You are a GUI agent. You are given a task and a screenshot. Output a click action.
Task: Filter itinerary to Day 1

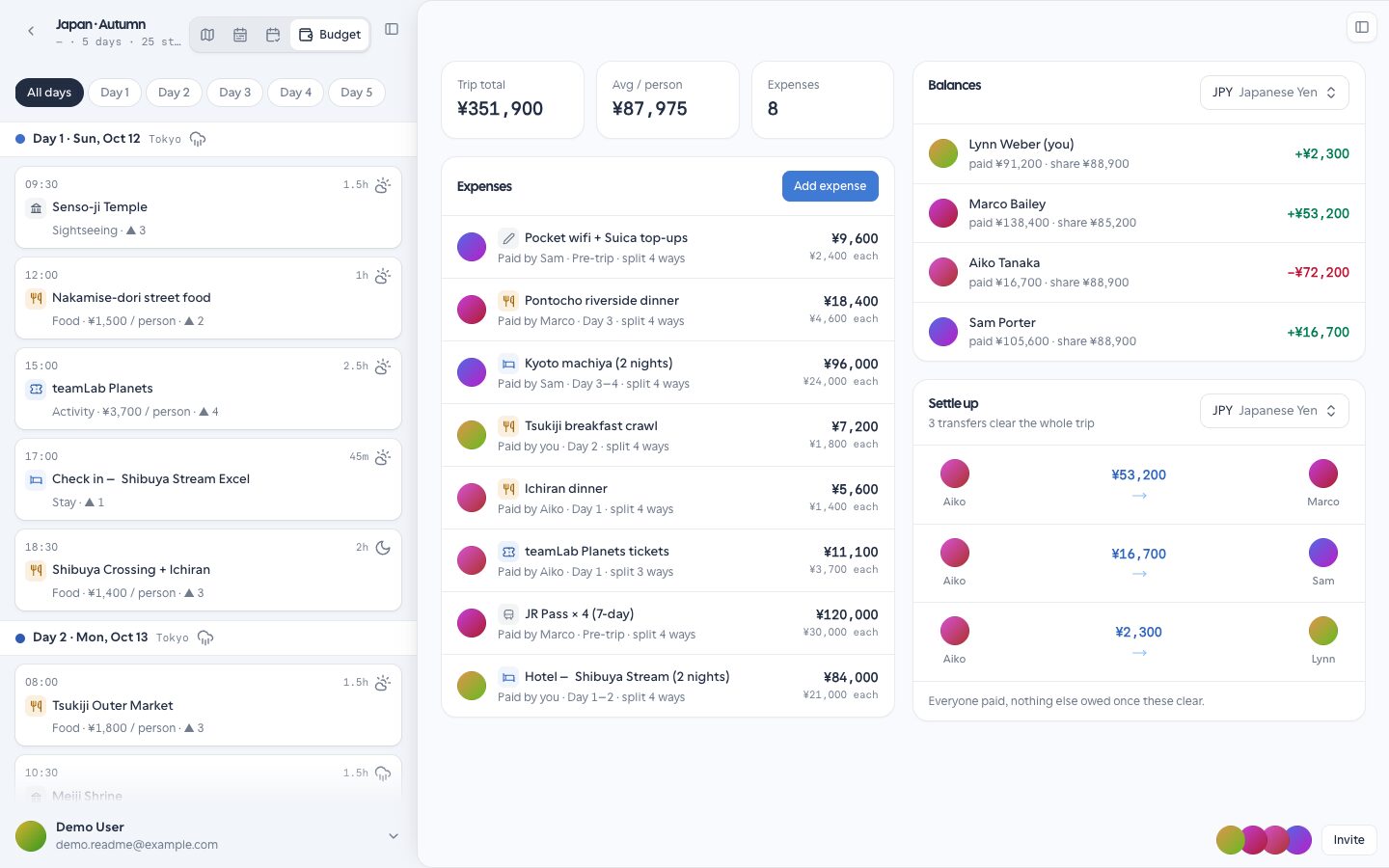pyautogui.click(x=115, y=93)
